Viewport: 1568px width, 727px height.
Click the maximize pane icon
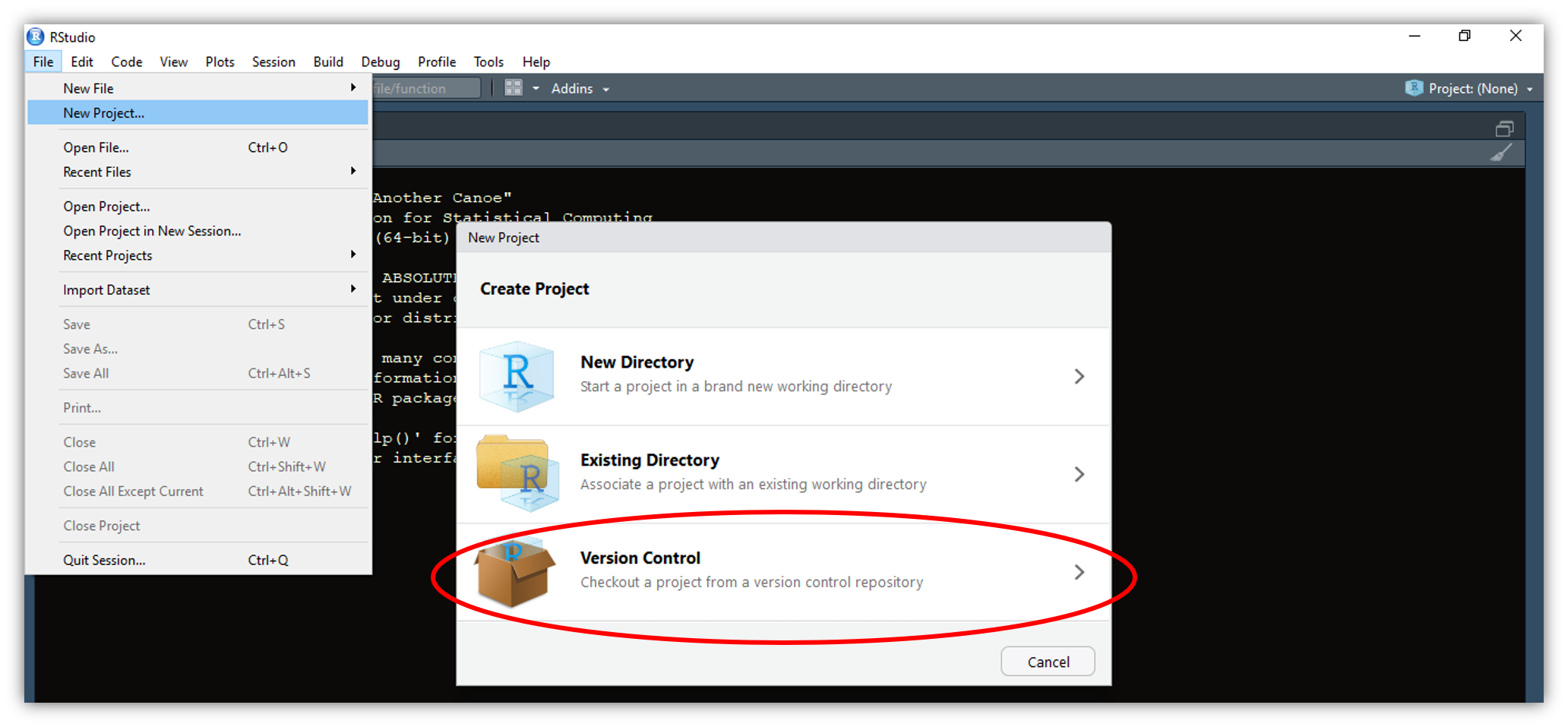1504,128
